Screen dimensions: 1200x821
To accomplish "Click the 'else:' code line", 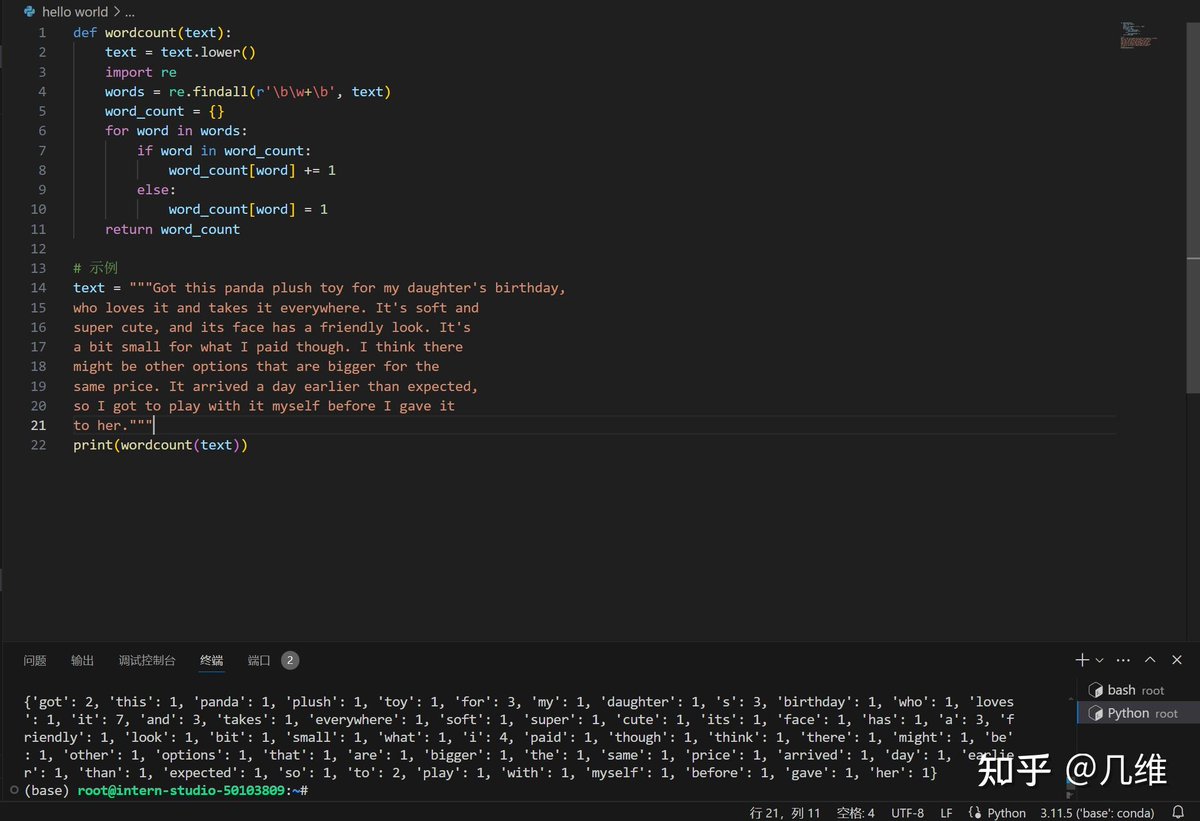I will tap(157, 190).
